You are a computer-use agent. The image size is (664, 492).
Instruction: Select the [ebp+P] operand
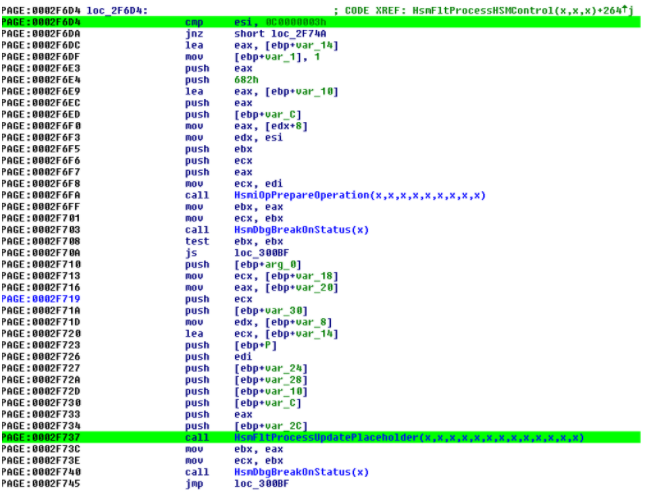point(256,344)
